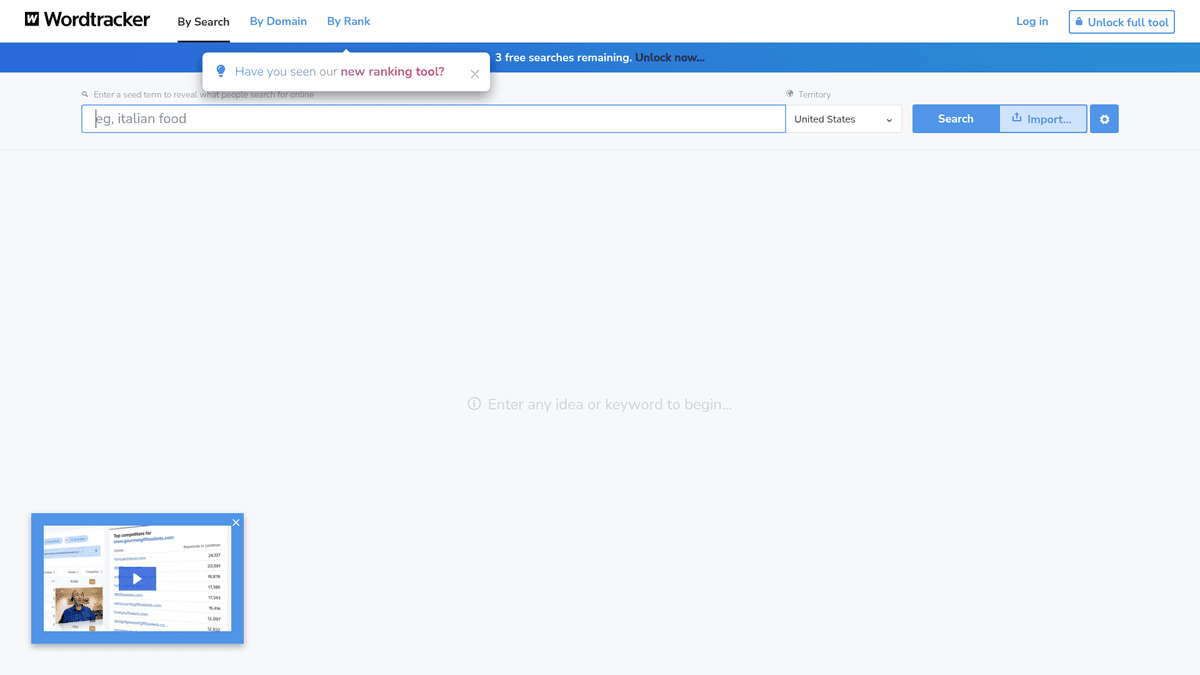The height and width of the screenshot is (675, 1200).
Task: Close the video preview popup
Action: [x=236, y=522]
